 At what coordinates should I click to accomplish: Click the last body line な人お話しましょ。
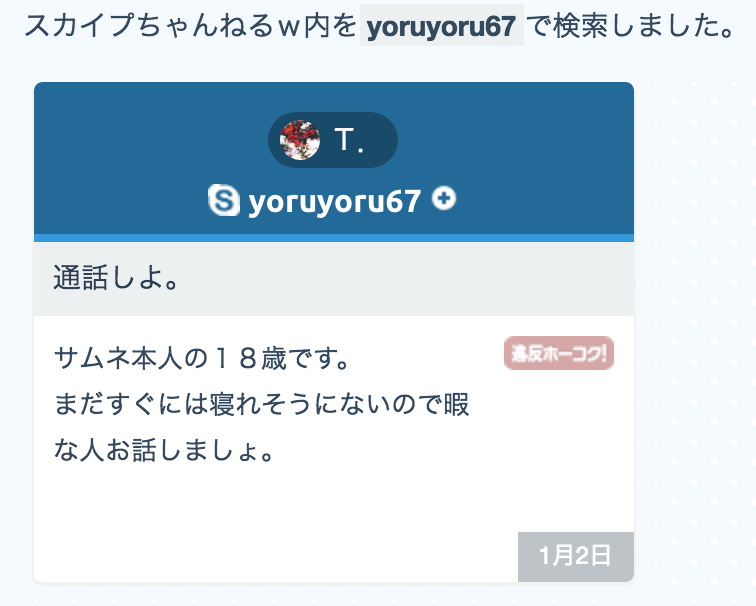[164, 450]
